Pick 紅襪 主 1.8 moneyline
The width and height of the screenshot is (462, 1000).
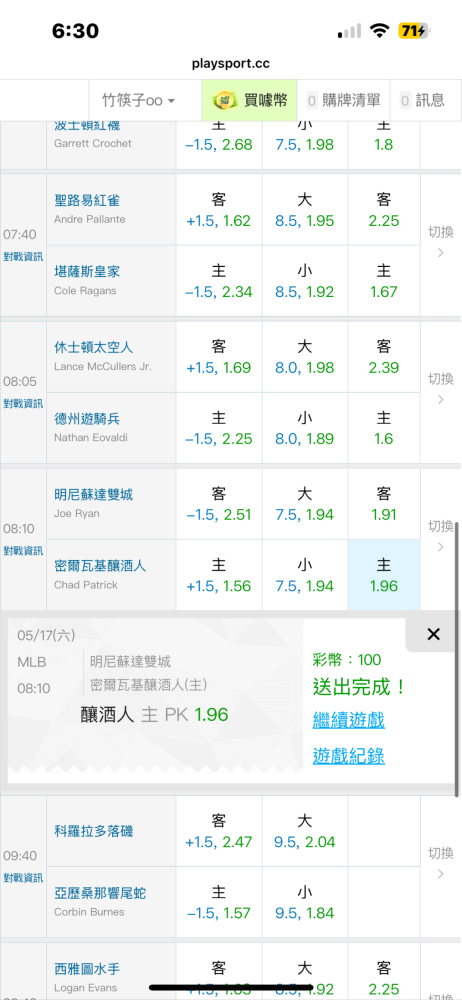click(x=384, y=143)
